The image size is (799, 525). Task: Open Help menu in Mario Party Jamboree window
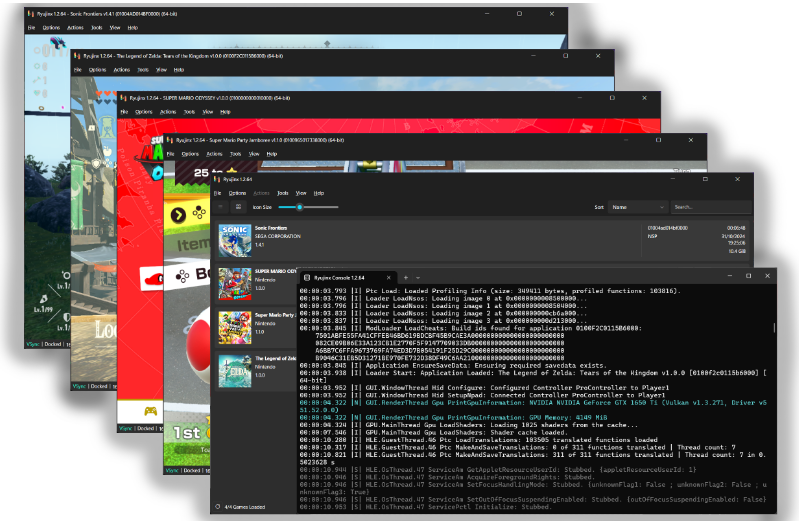tap(272, 154)
